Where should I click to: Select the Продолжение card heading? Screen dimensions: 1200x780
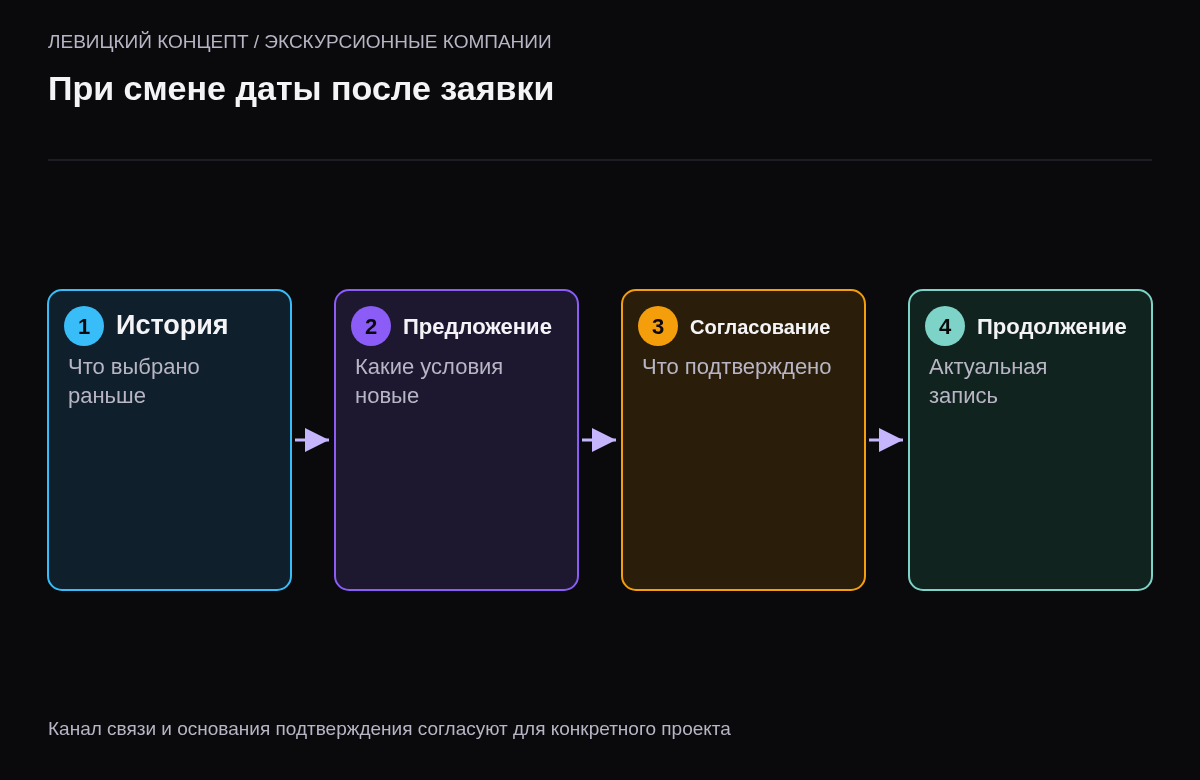coord(1052,326)
